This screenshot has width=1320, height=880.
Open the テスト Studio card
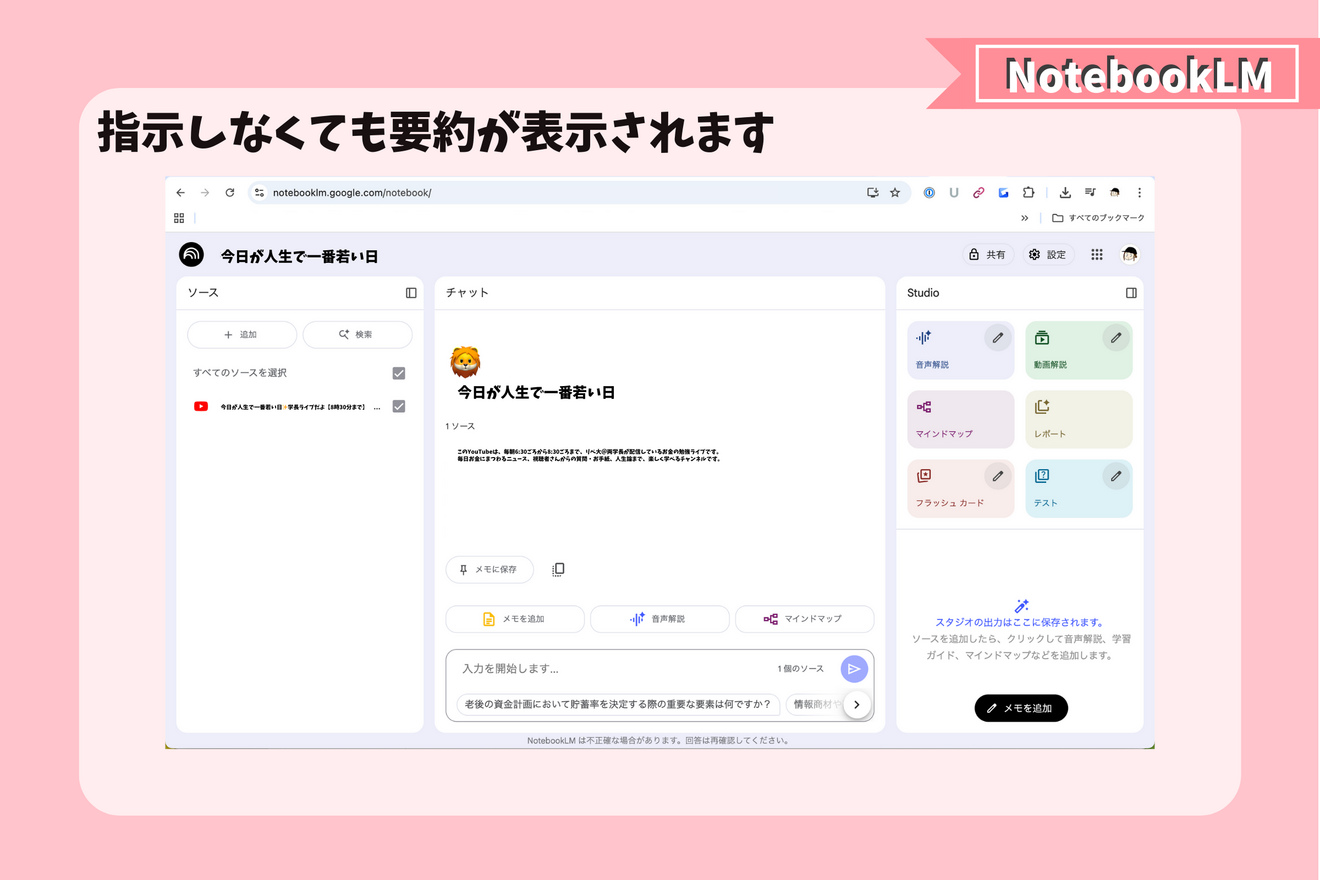(x=1079, y=488)
